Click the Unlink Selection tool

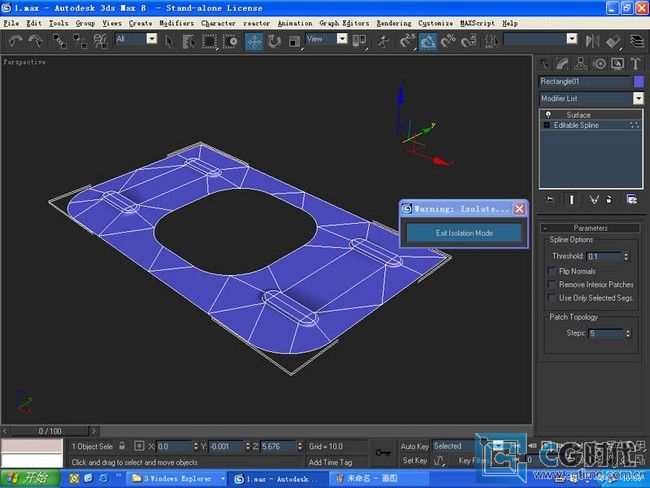click(x=80, y=41)
